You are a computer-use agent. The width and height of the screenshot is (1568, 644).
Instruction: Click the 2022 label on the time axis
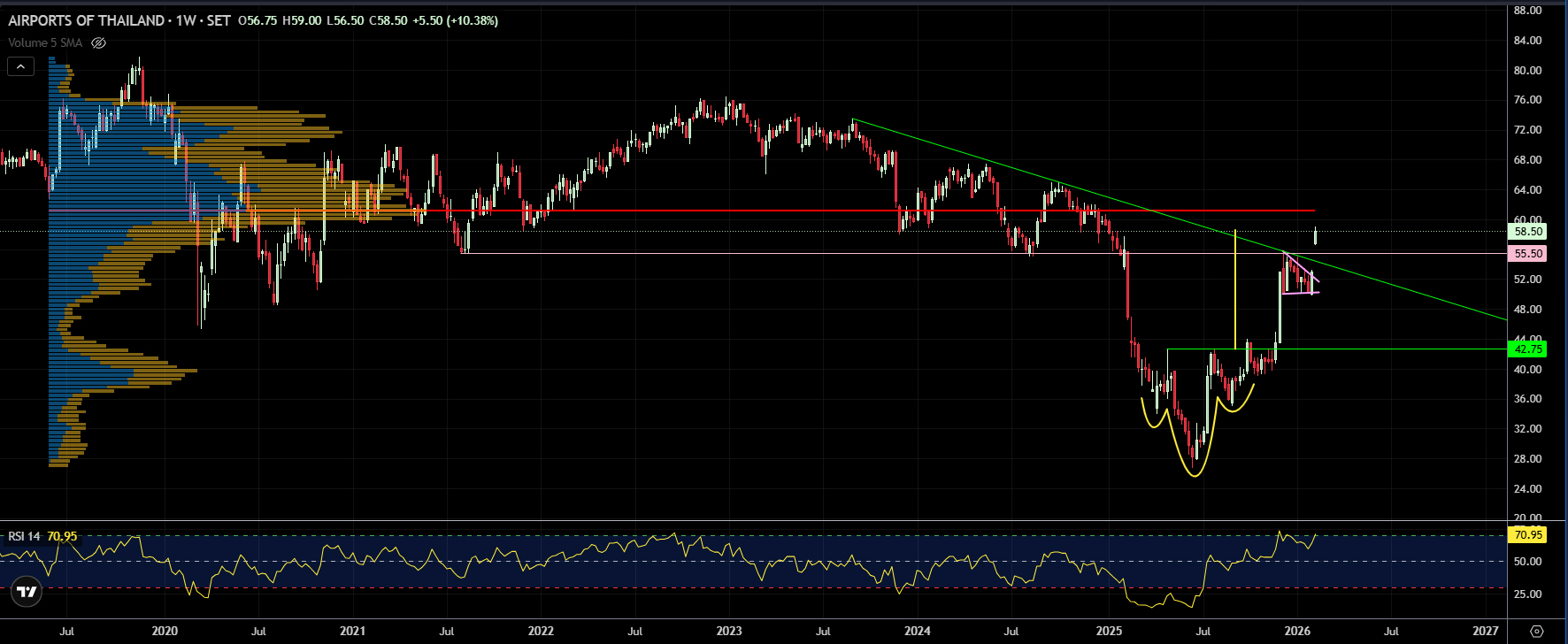click(x=541, y=631)
